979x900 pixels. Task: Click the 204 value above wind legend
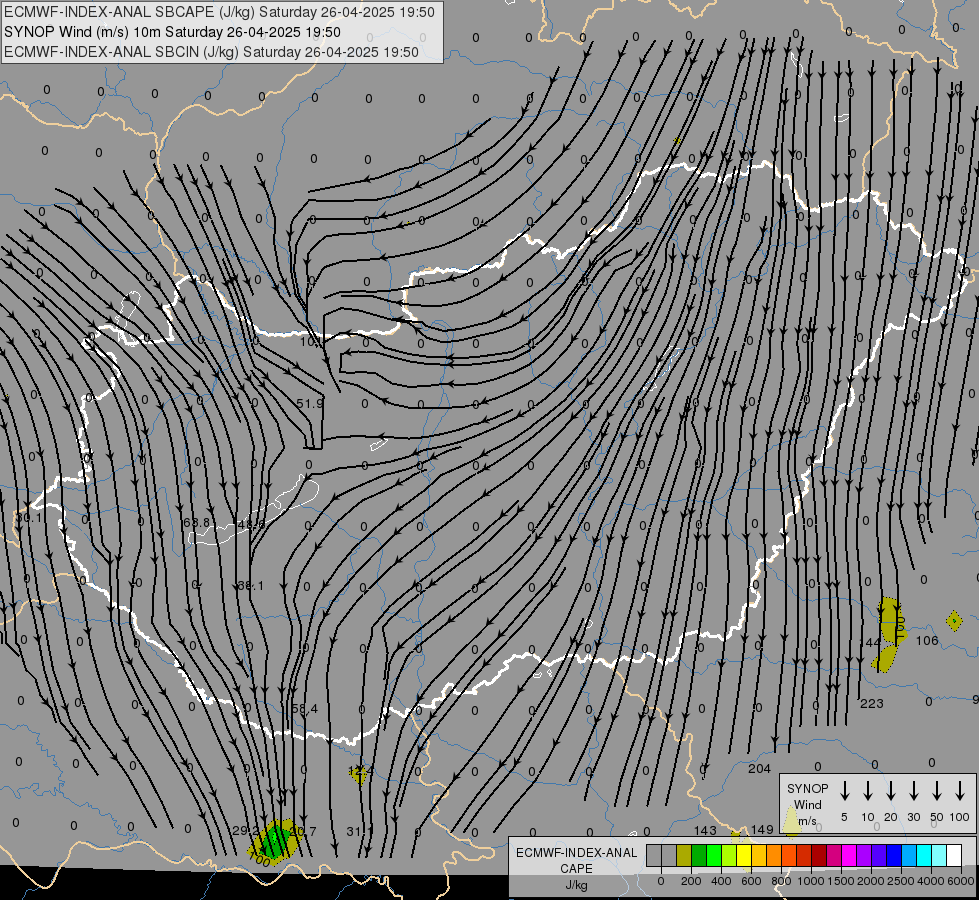(759, 769)
